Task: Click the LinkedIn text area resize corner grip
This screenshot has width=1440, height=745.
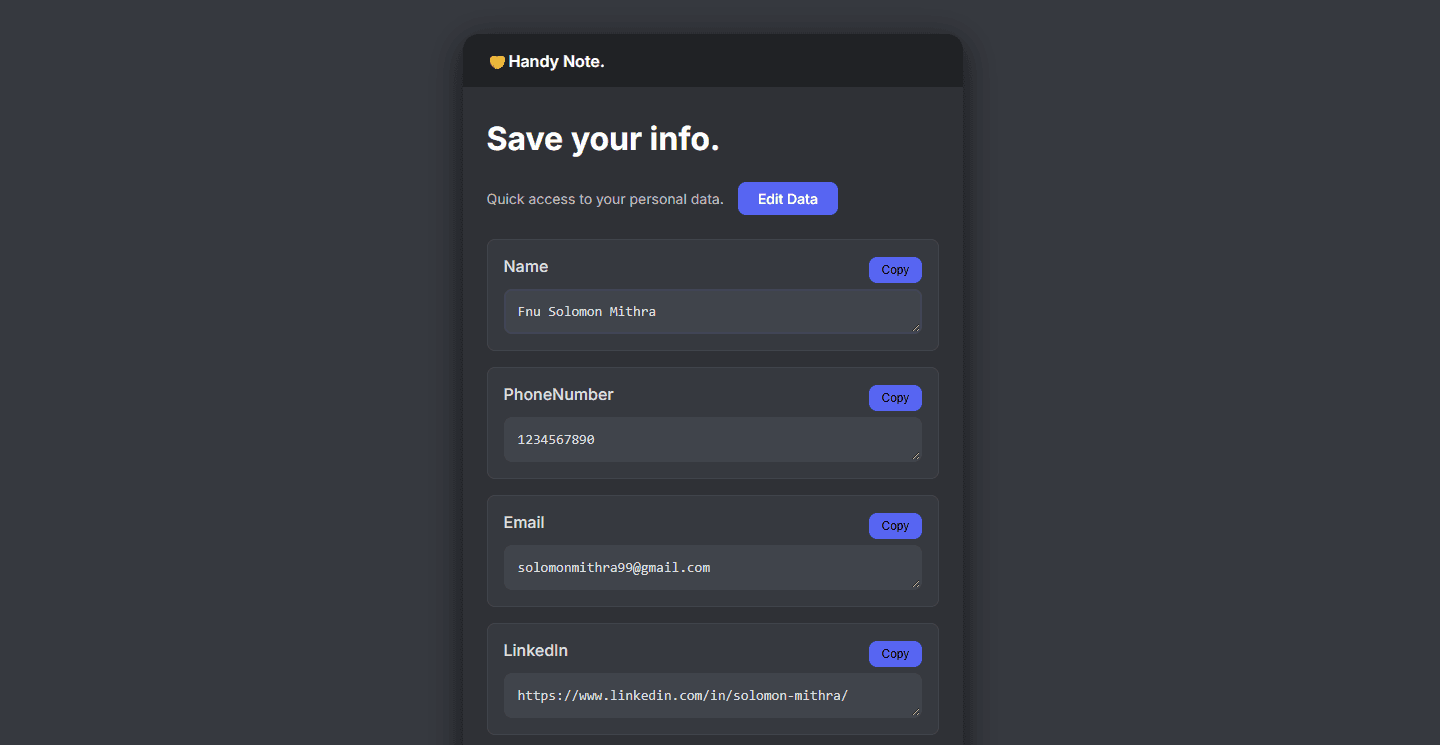Action: (x=916, y=712)
